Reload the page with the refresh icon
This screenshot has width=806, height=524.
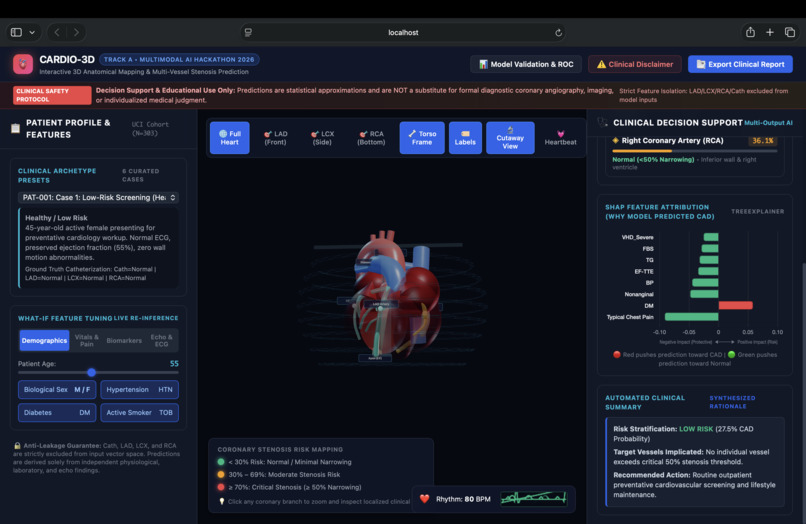tap(558, 32)
